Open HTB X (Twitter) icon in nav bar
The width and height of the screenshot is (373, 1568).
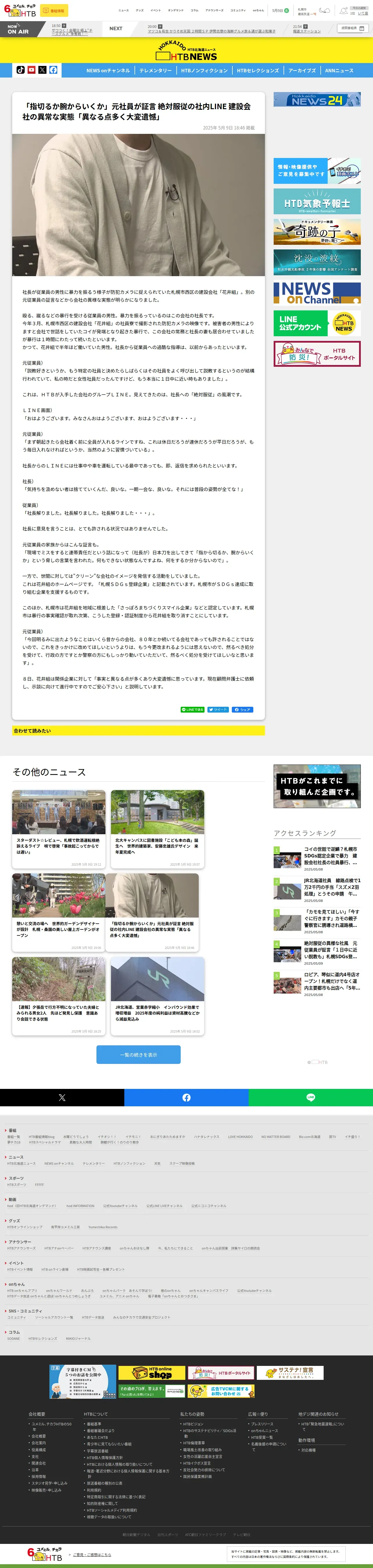coord(43,70)
